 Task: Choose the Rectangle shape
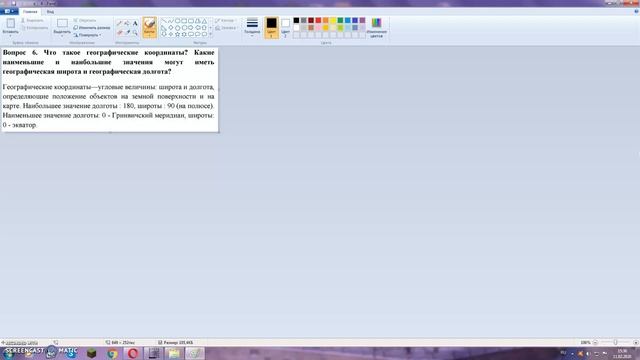184,21
